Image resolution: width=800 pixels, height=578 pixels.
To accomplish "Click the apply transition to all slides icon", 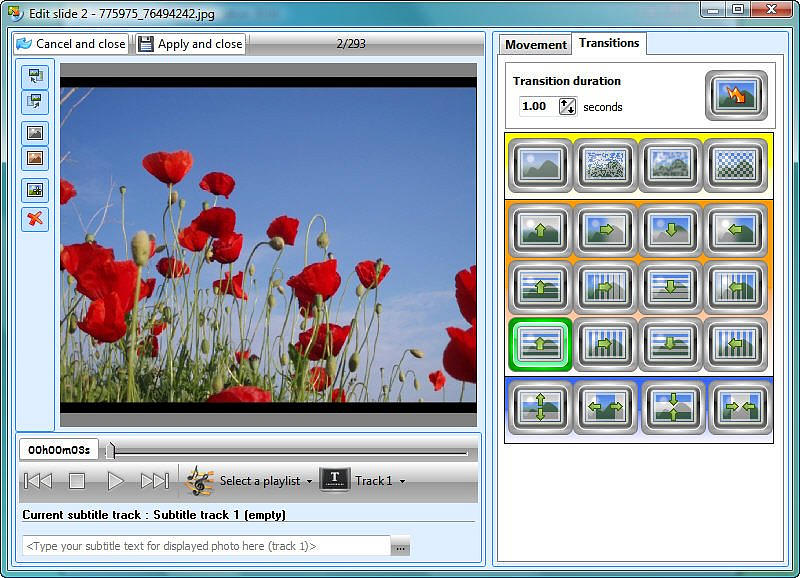I will [x=737, y=96].
